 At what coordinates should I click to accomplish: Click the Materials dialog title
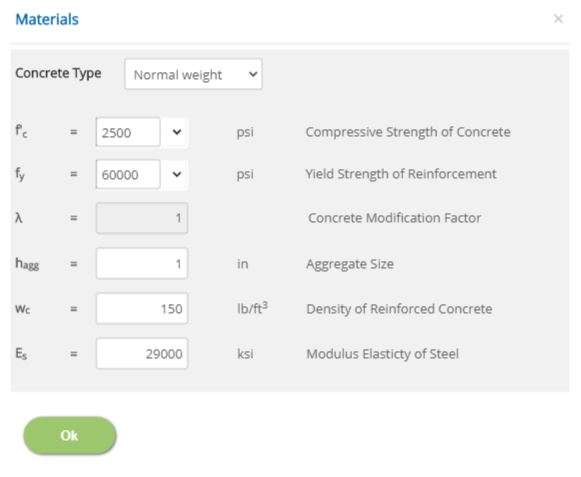(x=47, y=19)
